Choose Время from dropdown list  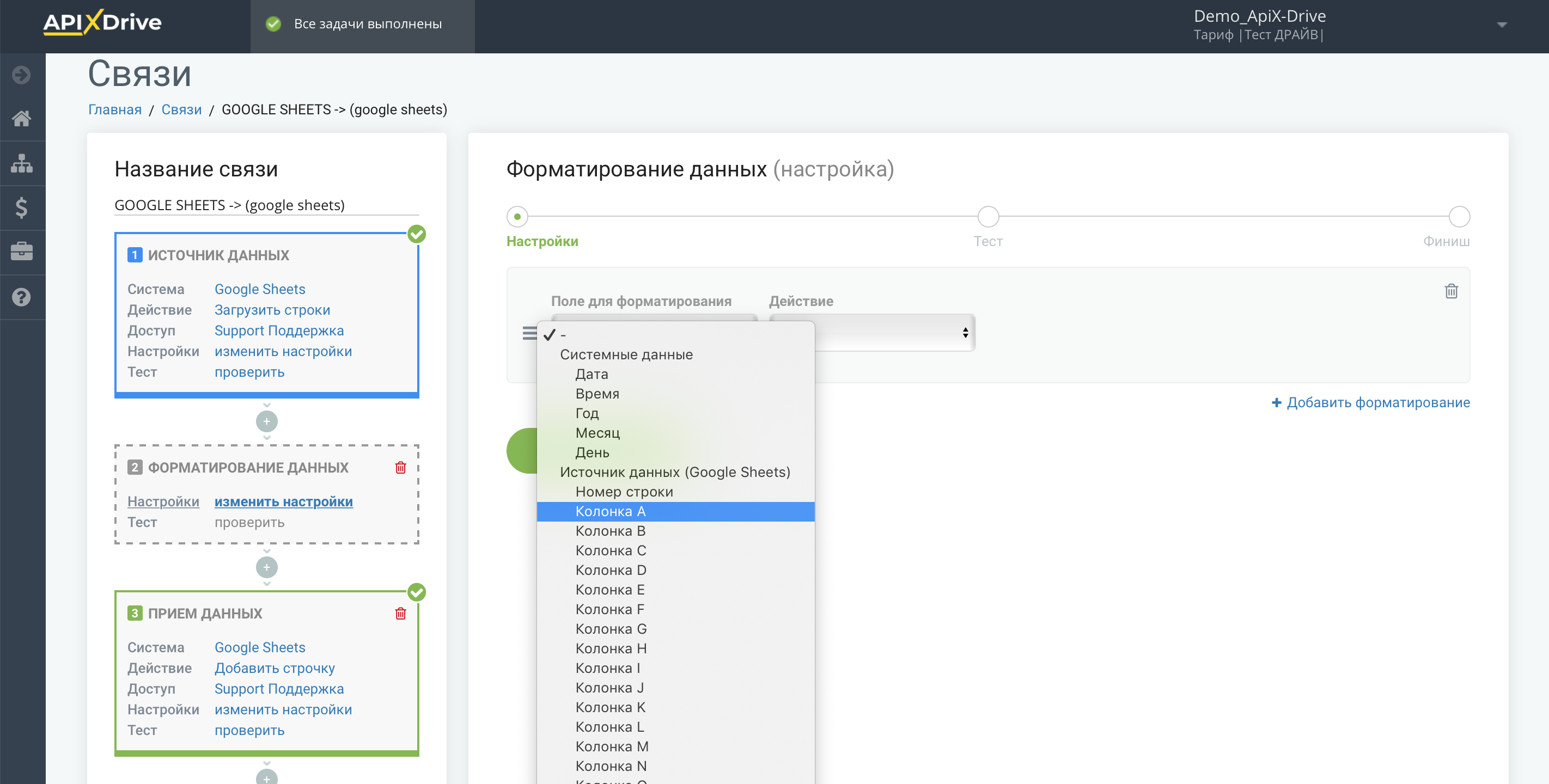[x=675, y=394]
